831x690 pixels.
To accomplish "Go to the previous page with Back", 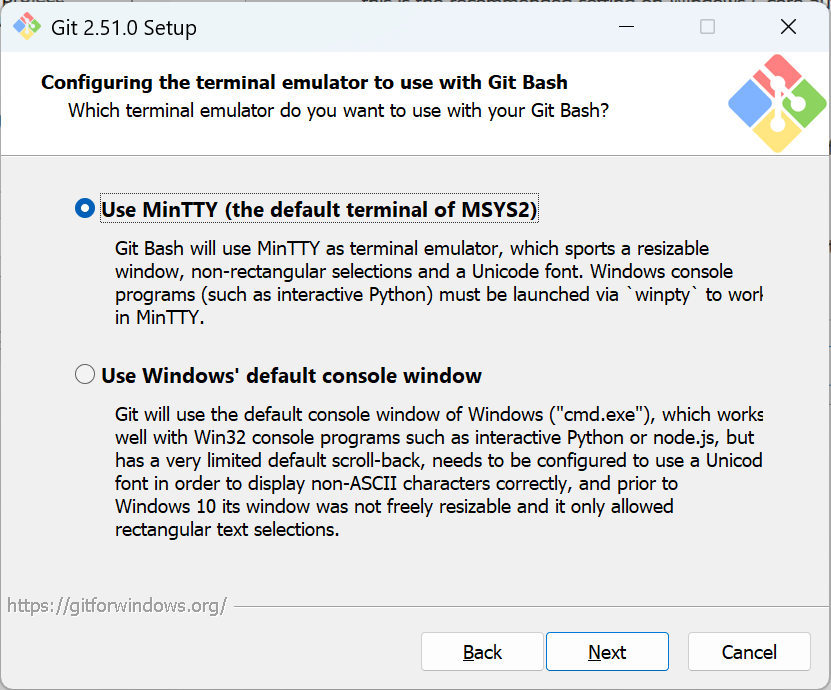I will click(x=482, y=652).
